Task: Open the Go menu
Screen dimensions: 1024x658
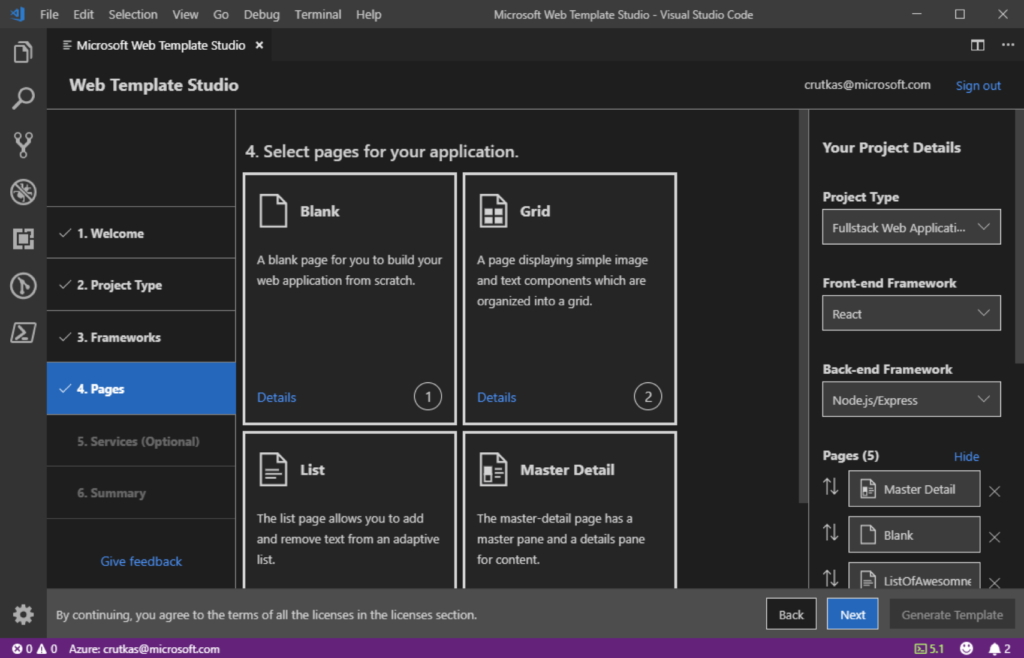Action: click(x=221, y=14)
